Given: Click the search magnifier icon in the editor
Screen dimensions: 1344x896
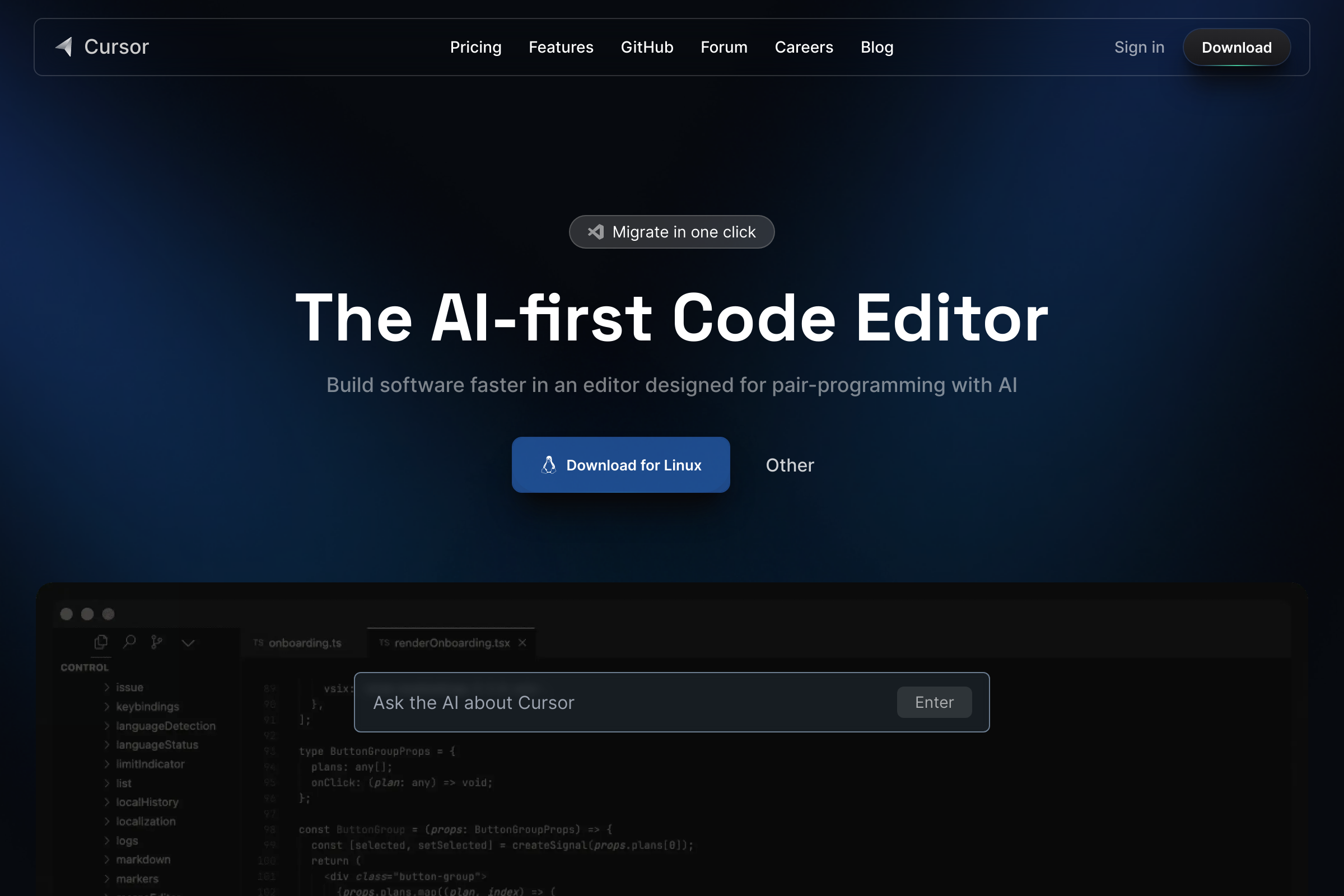Looking at the screenshot, I should click(x=129, y=642).
